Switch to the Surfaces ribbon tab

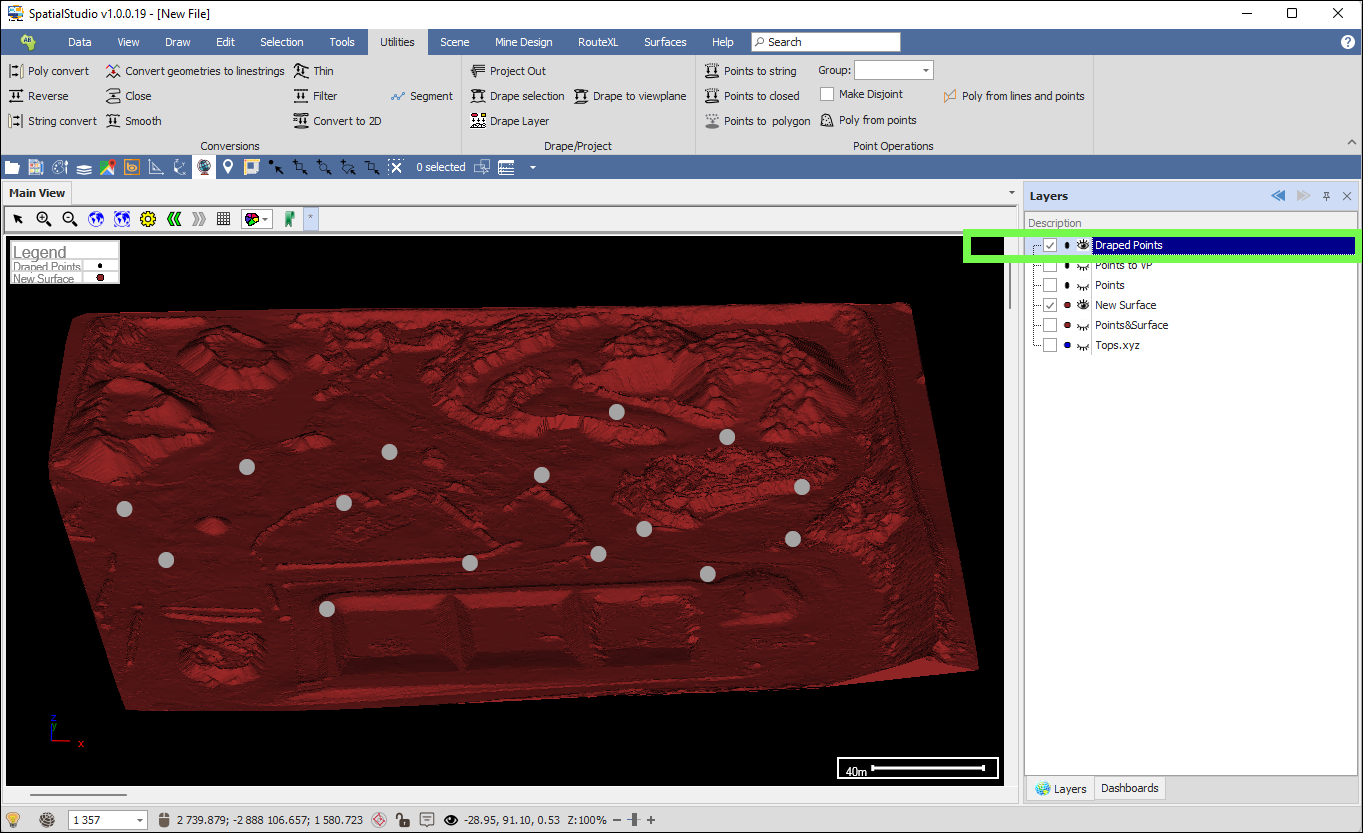tap(665, 42)
